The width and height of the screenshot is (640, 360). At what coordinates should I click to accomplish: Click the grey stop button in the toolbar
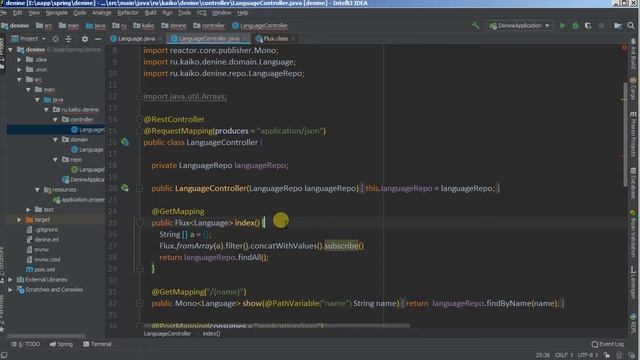601,25
